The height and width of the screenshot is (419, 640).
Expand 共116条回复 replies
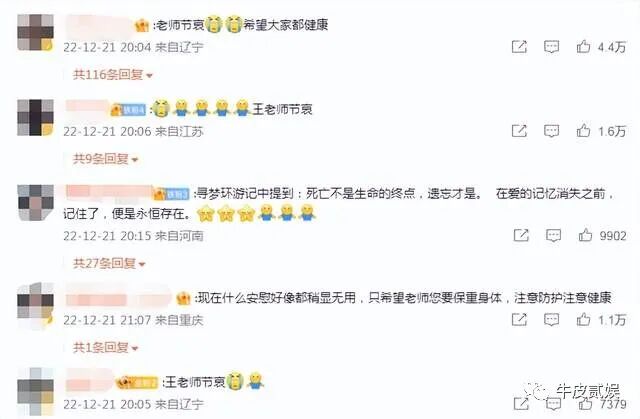(113, 75)
